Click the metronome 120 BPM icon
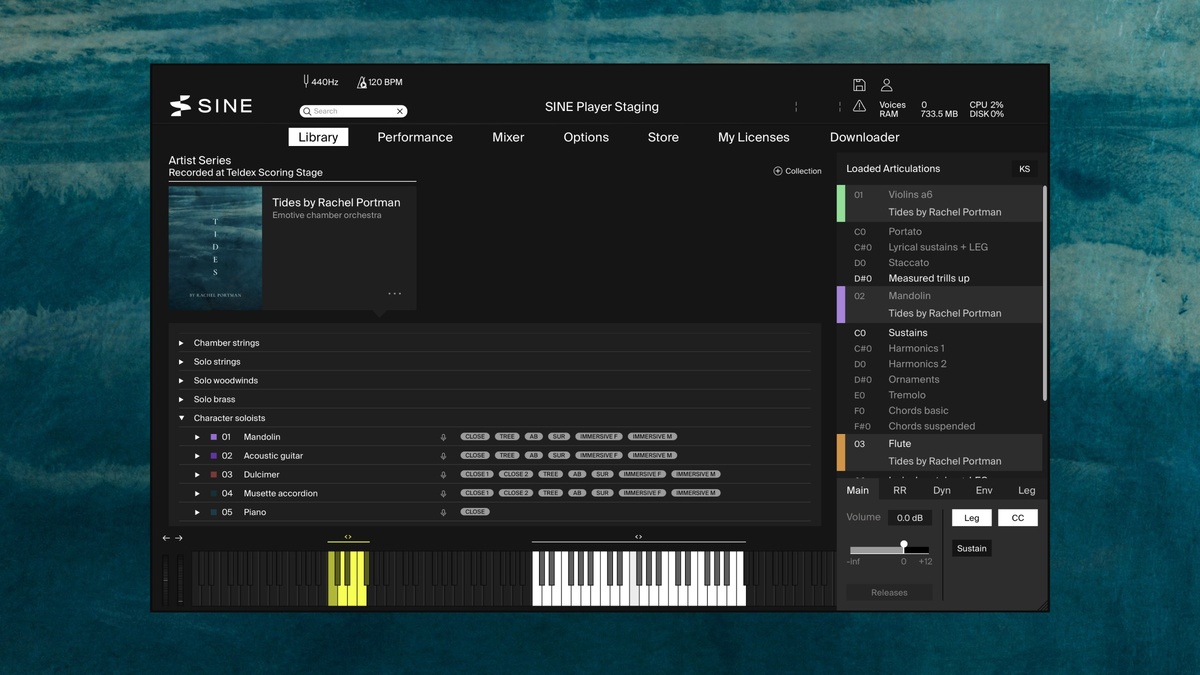1200x675 pixels. 362,82
